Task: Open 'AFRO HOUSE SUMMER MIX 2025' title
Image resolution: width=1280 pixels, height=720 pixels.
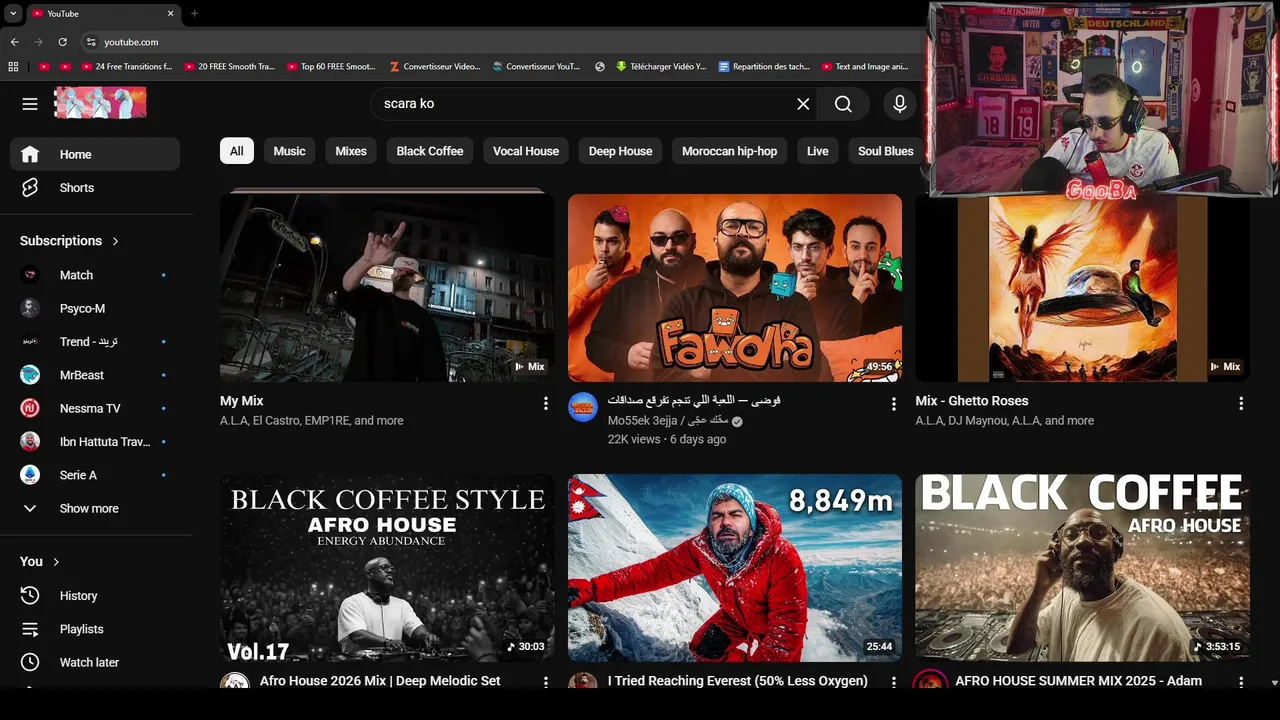Action: pos(1078,681)
